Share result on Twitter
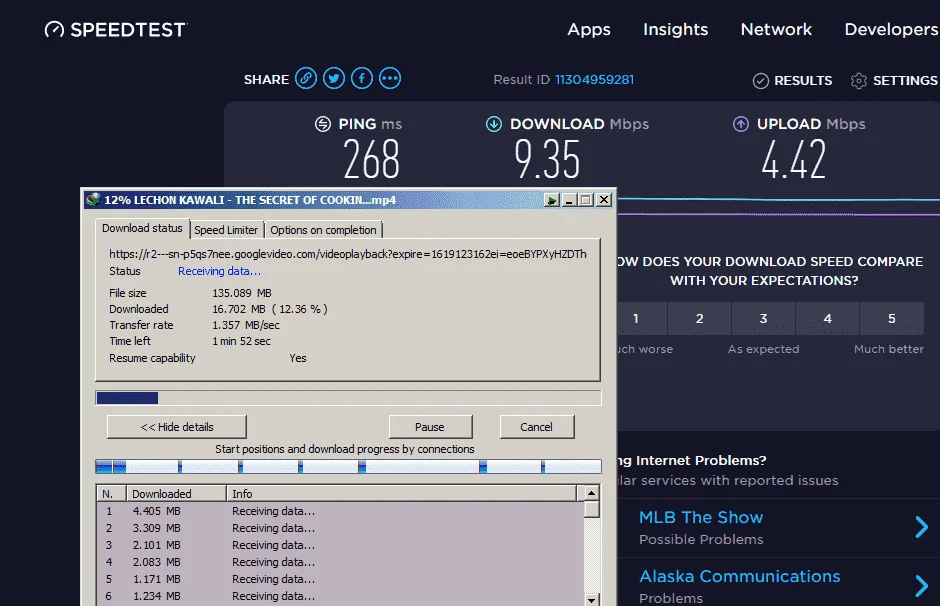This screenshot has width=940, height=606. 334,79
